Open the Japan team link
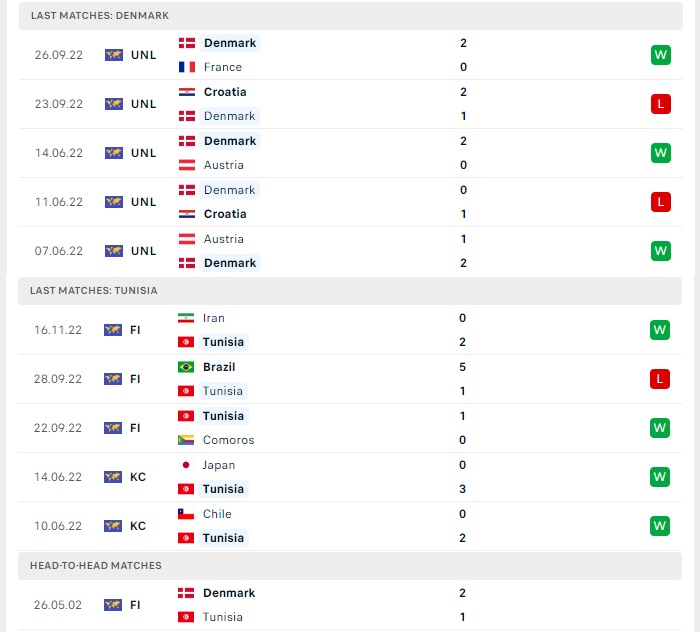The height and width of the screenshot is (632, 700). pyautogui.click(x=219, y=465)
